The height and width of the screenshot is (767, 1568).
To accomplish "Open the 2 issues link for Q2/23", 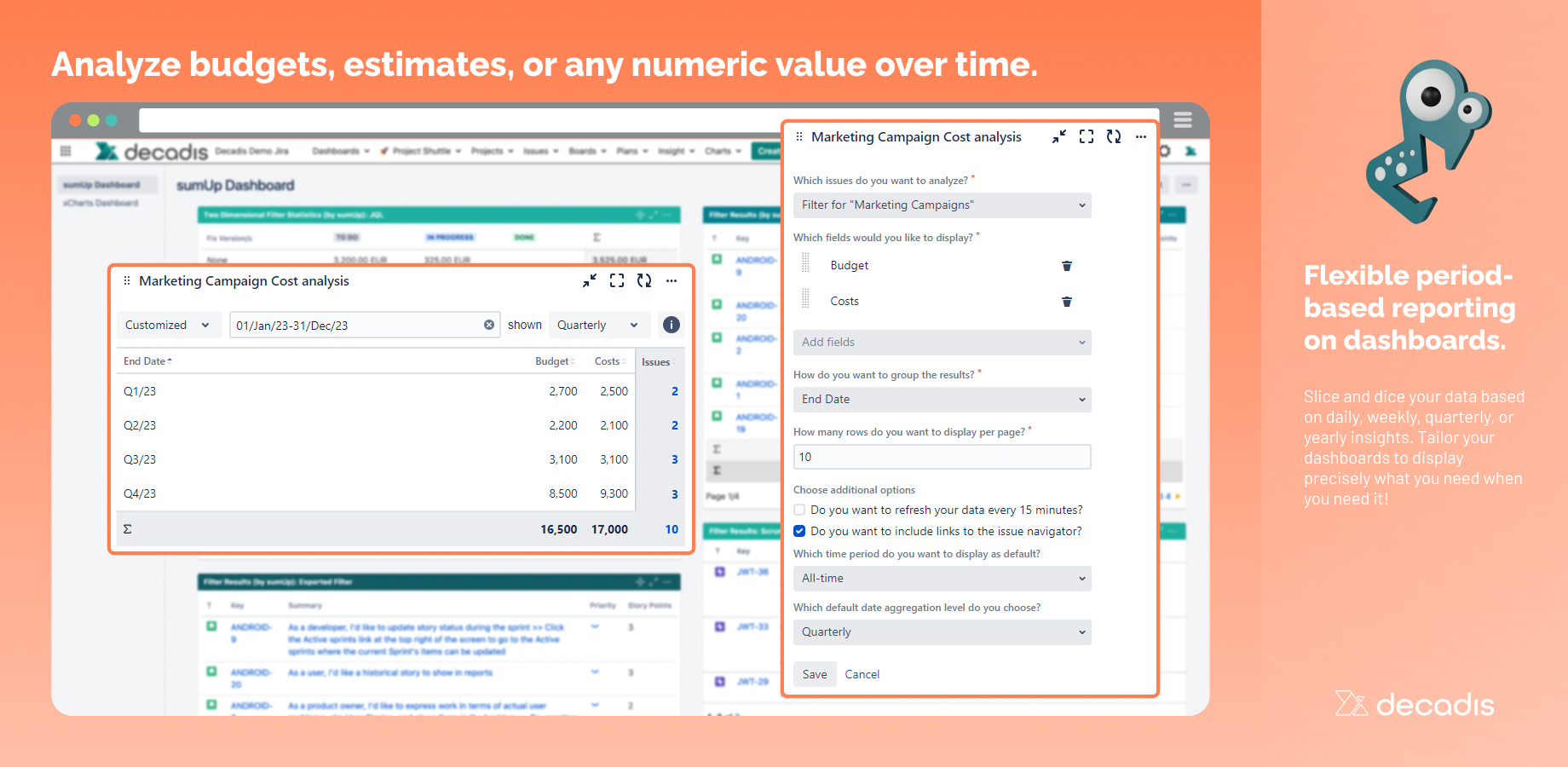I will [x=675, y=425].
